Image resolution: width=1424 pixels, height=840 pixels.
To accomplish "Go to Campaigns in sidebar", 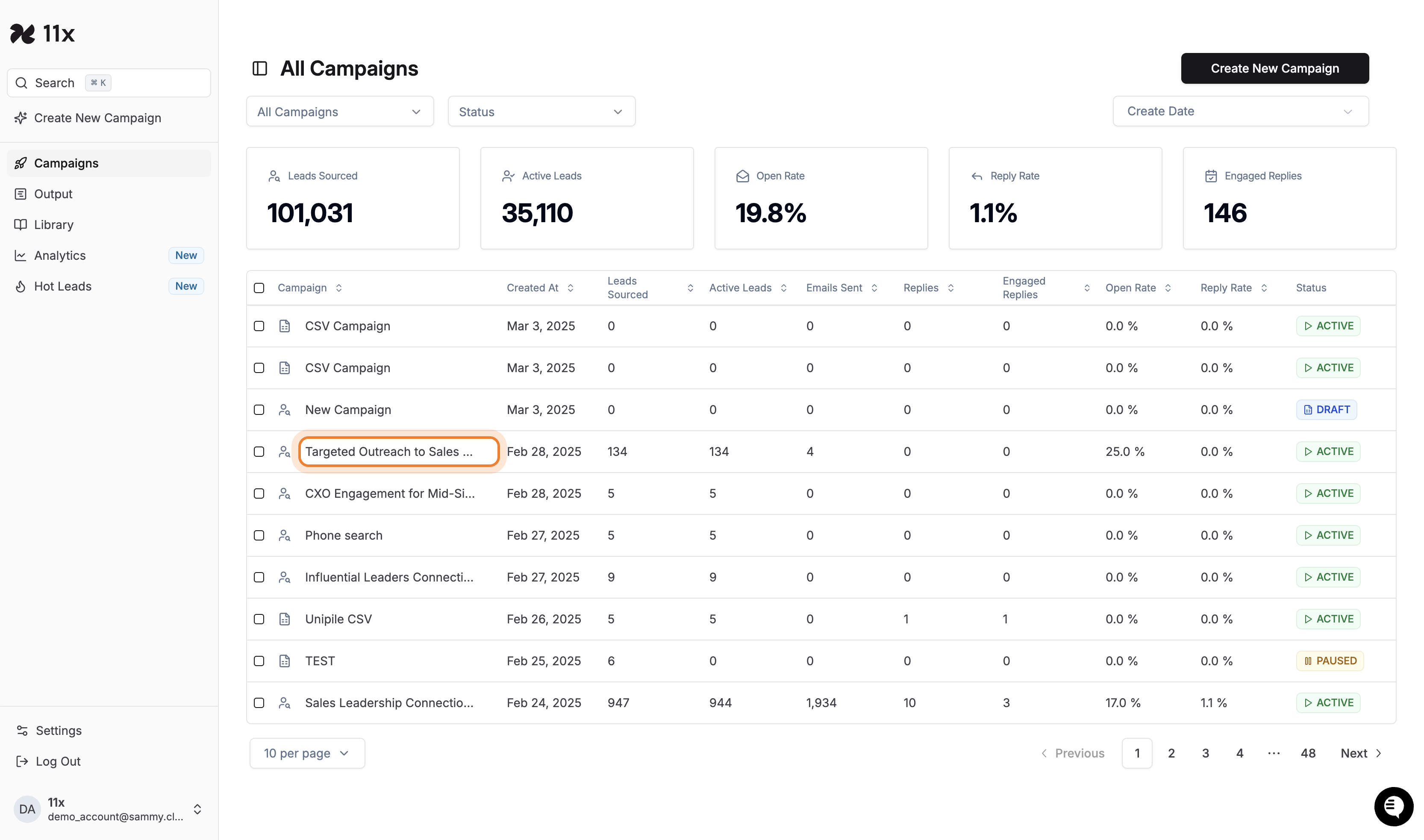I will coord(109,163).
